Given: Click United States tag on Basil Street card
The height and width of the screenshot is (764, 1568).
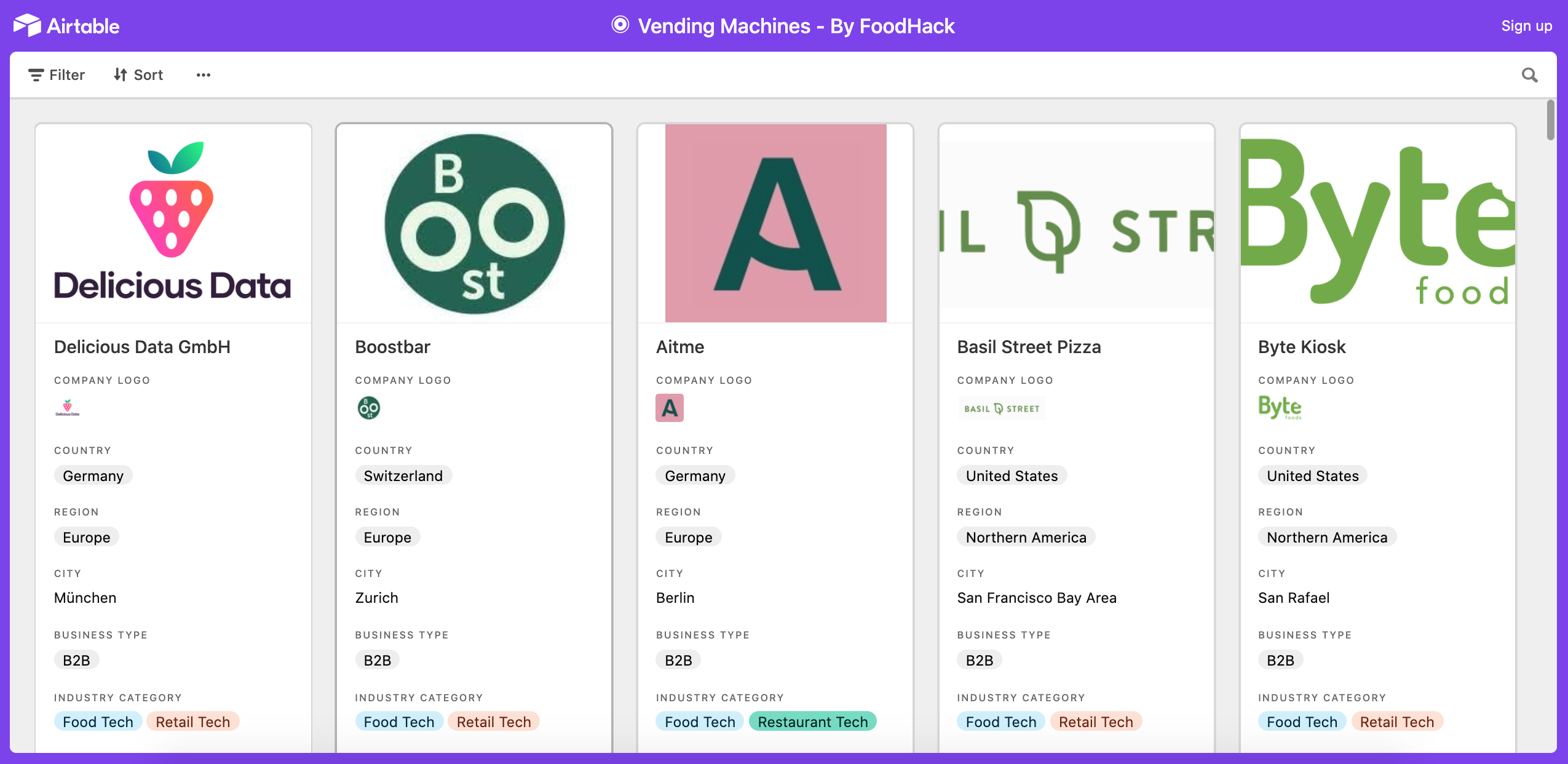Looking at the screenshot, I should tap(1012, 476).
